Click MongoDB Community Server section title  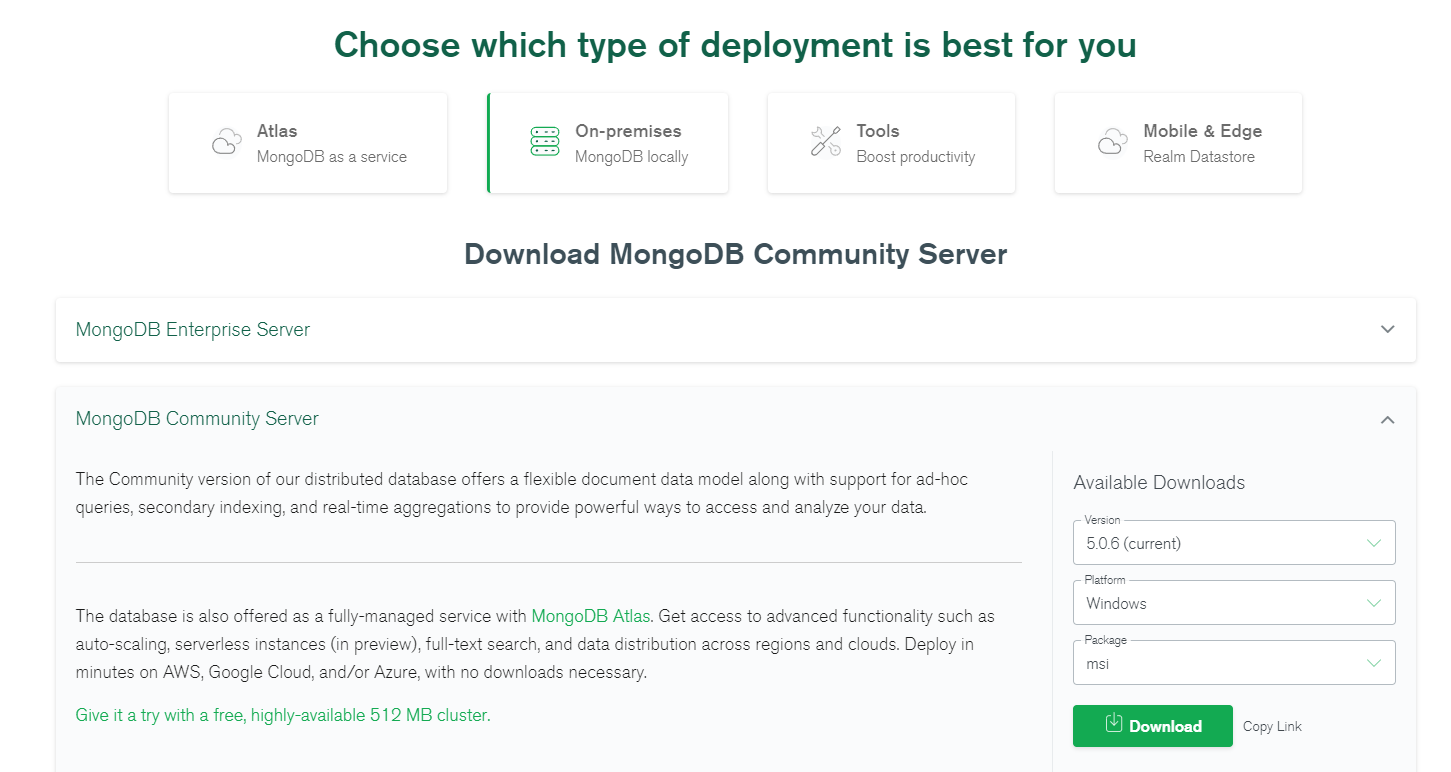(x=197, y=418)
